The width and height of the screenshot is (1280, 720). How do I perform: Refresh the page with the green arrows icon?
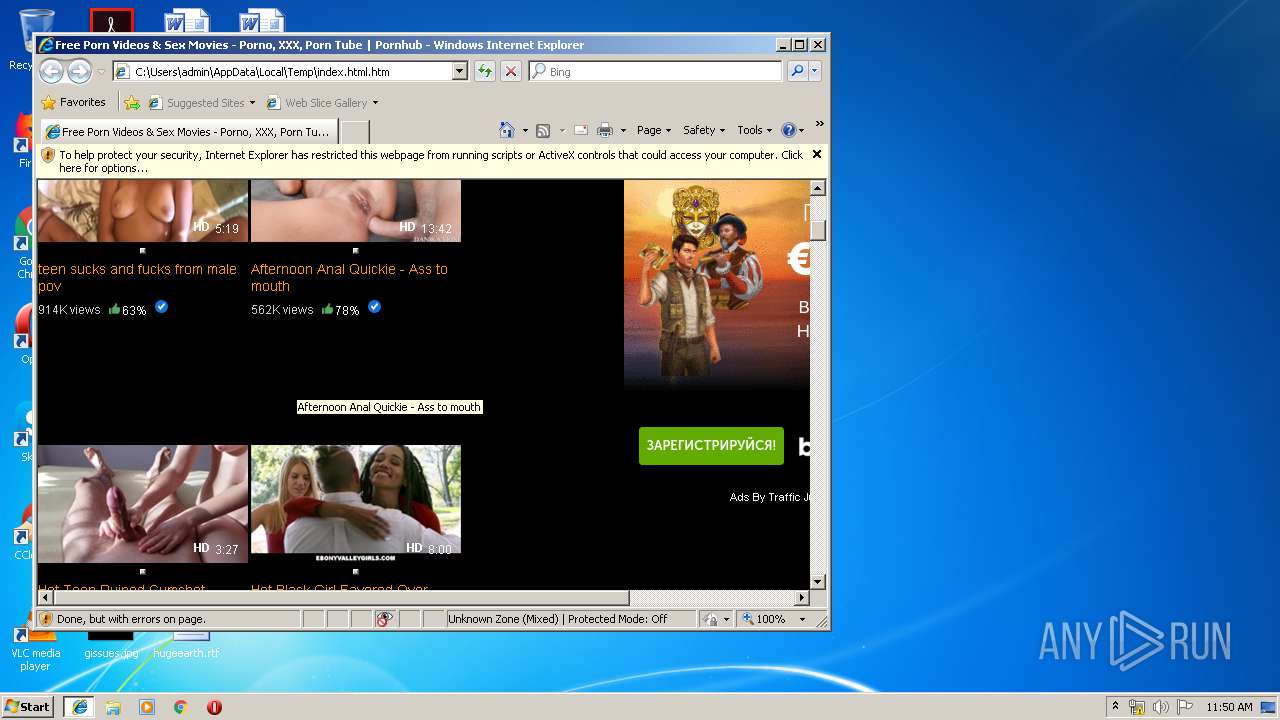(485, 71)
